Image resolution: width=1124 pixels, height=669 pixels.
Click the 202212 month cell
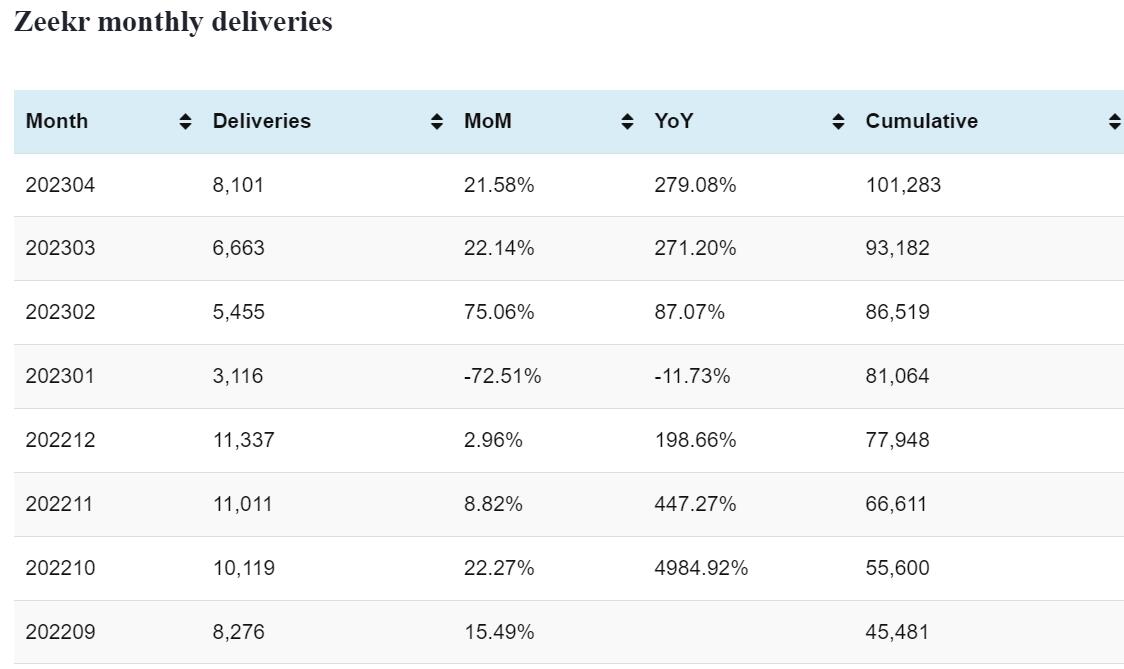(60, 440)
